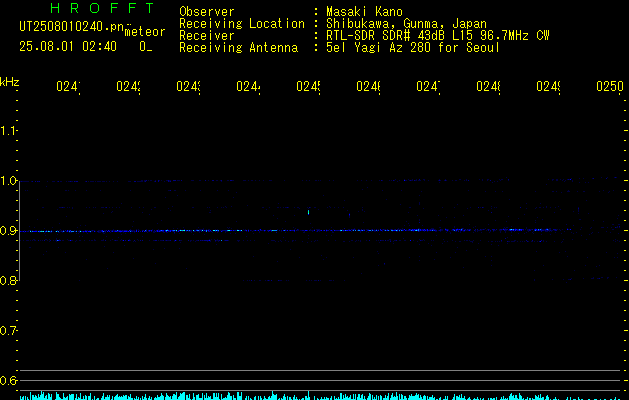Viewport: 629px width, 400px height.
Task: Click the 0245 time marker
Action: [308, 87]
